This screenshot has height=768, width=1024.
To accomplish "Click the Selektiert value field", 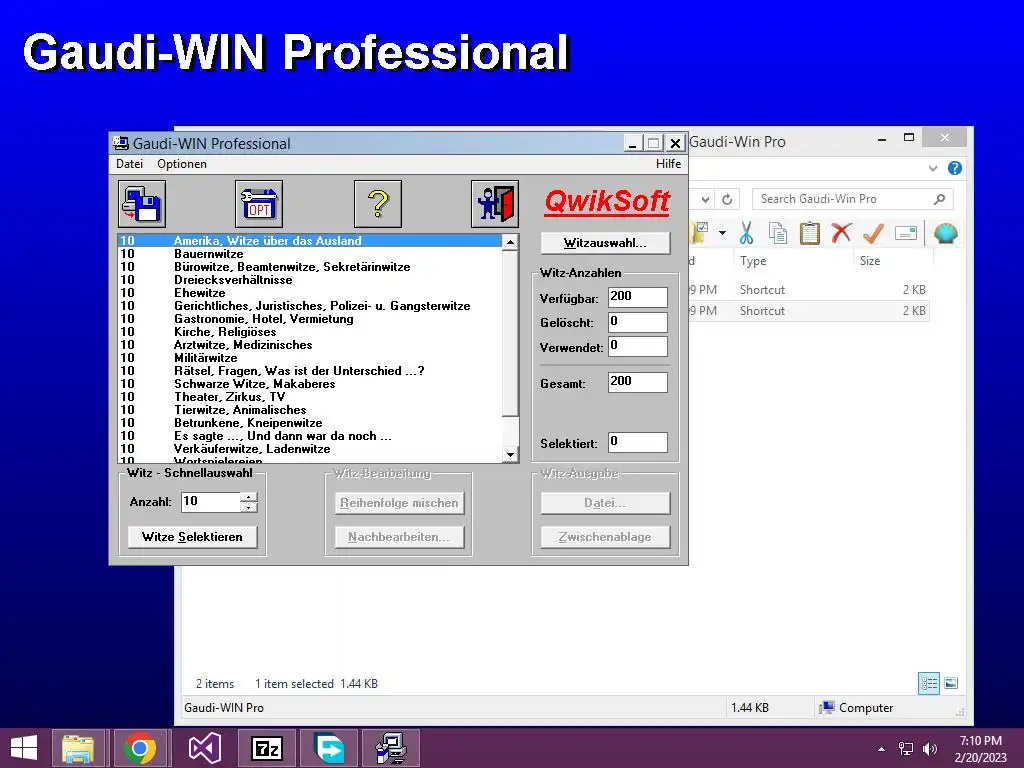I will (637, 442).
